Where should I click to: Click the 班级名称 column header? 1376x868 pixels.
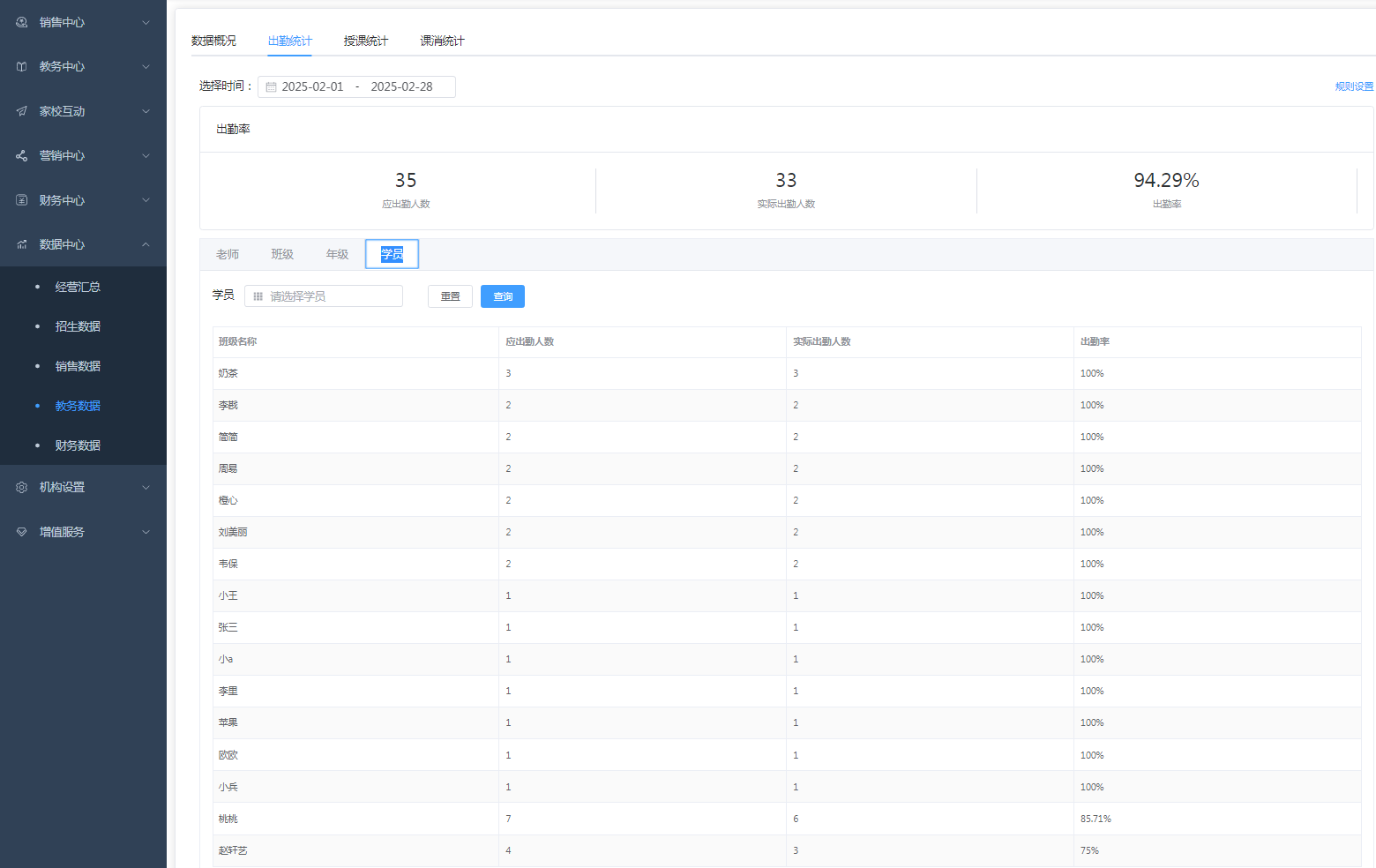click(237, 341)
